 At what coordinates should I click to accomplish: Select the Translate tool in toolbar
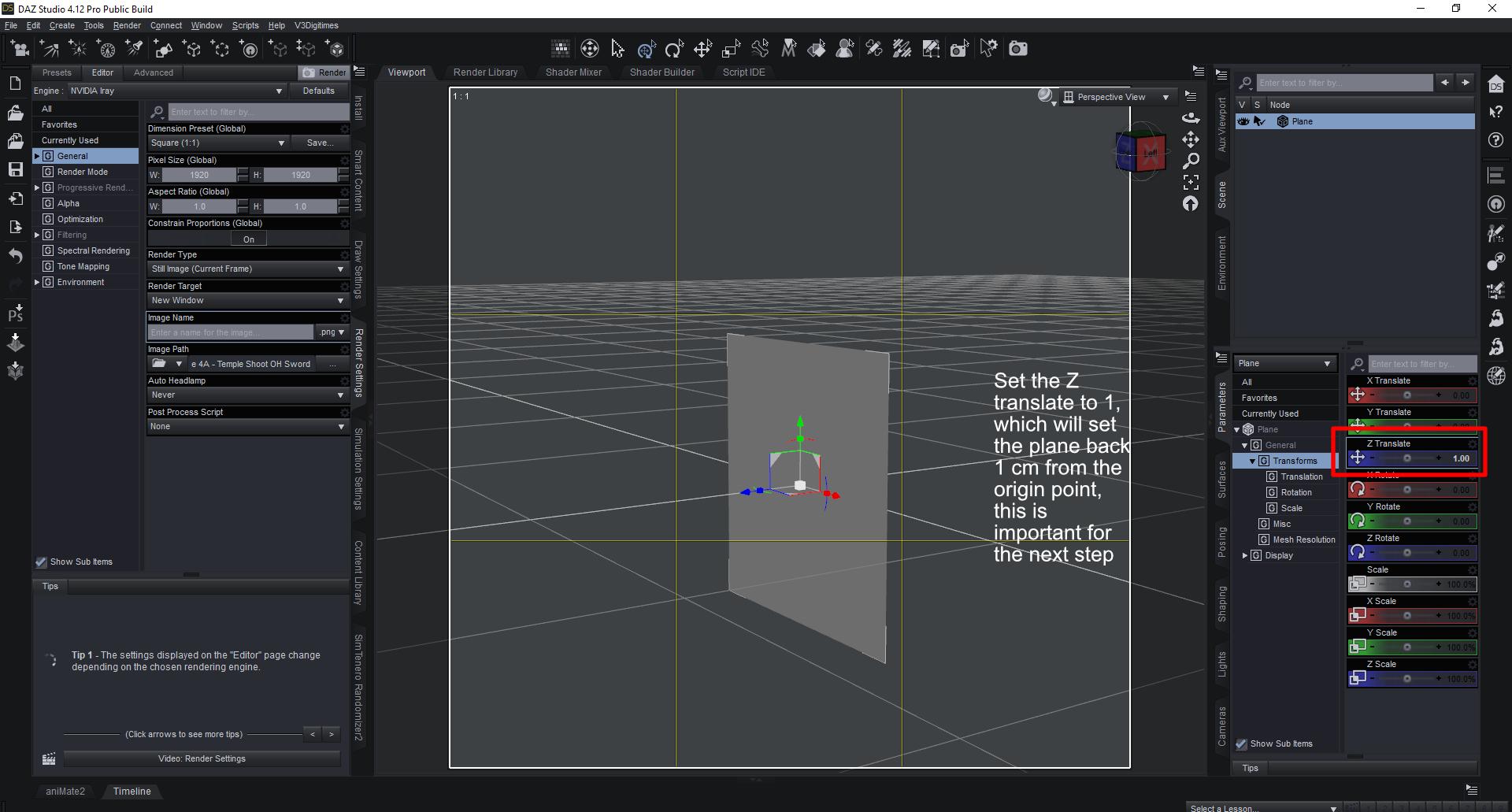(x=702, y=49)
